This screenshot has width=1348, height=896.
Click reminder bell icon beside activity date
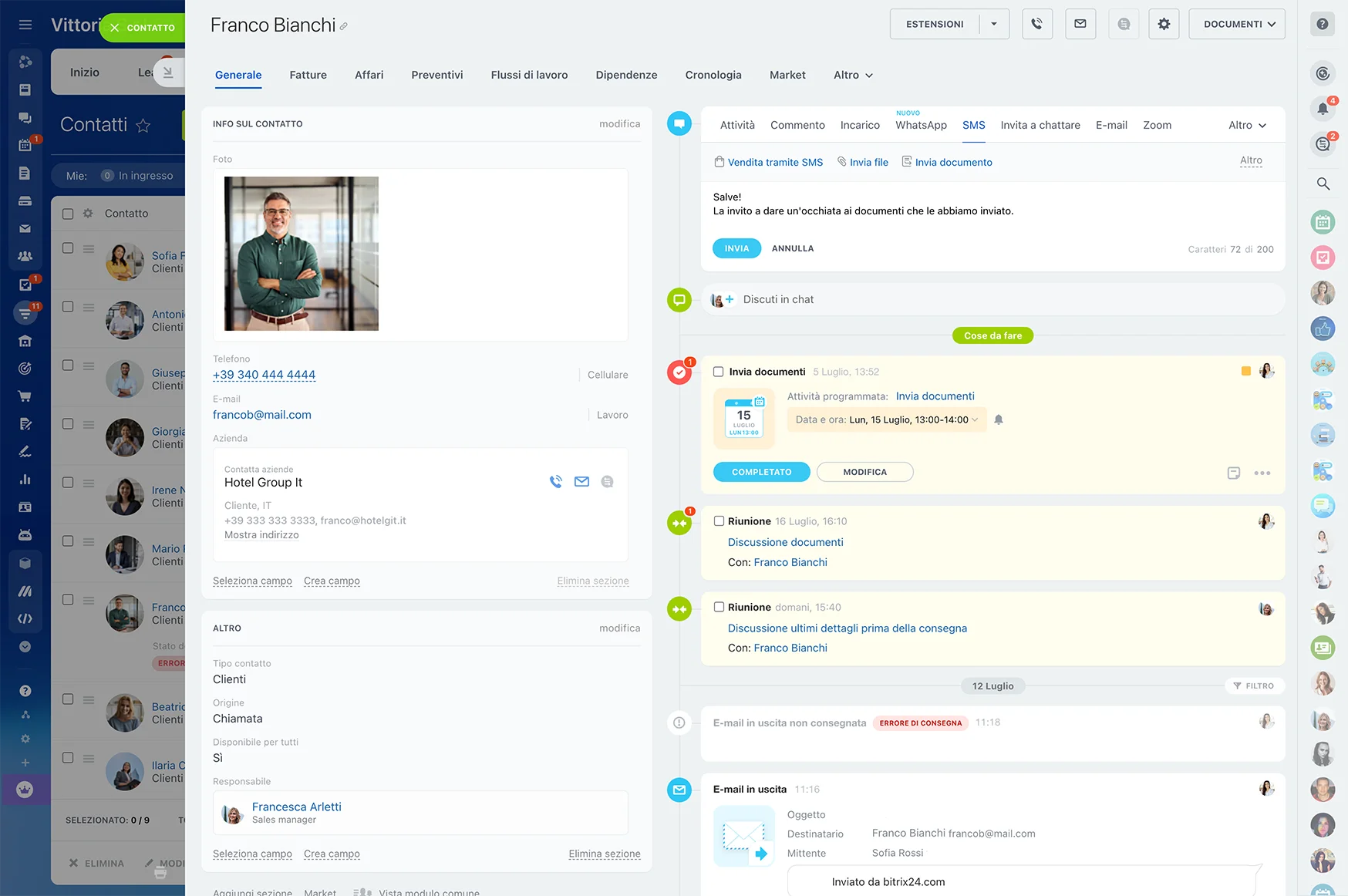coord(999,420)
